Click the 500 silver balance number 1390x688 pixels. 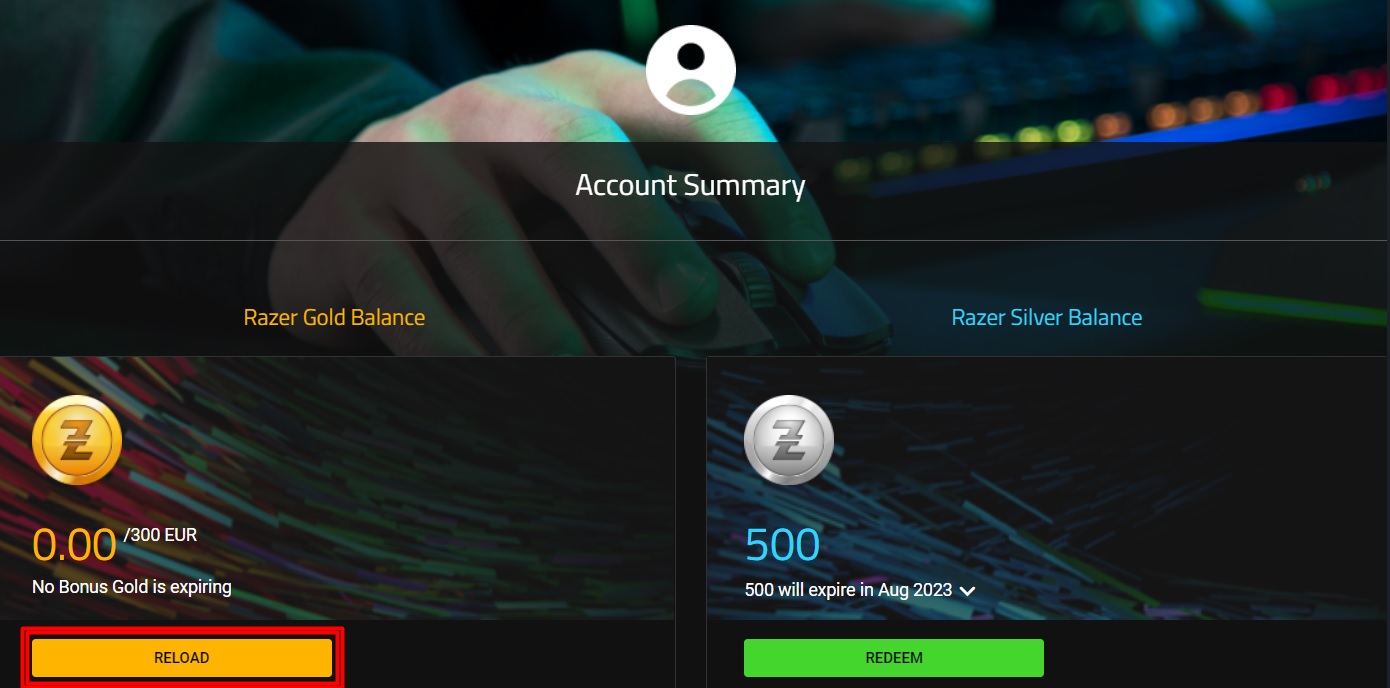click(782, 546)
